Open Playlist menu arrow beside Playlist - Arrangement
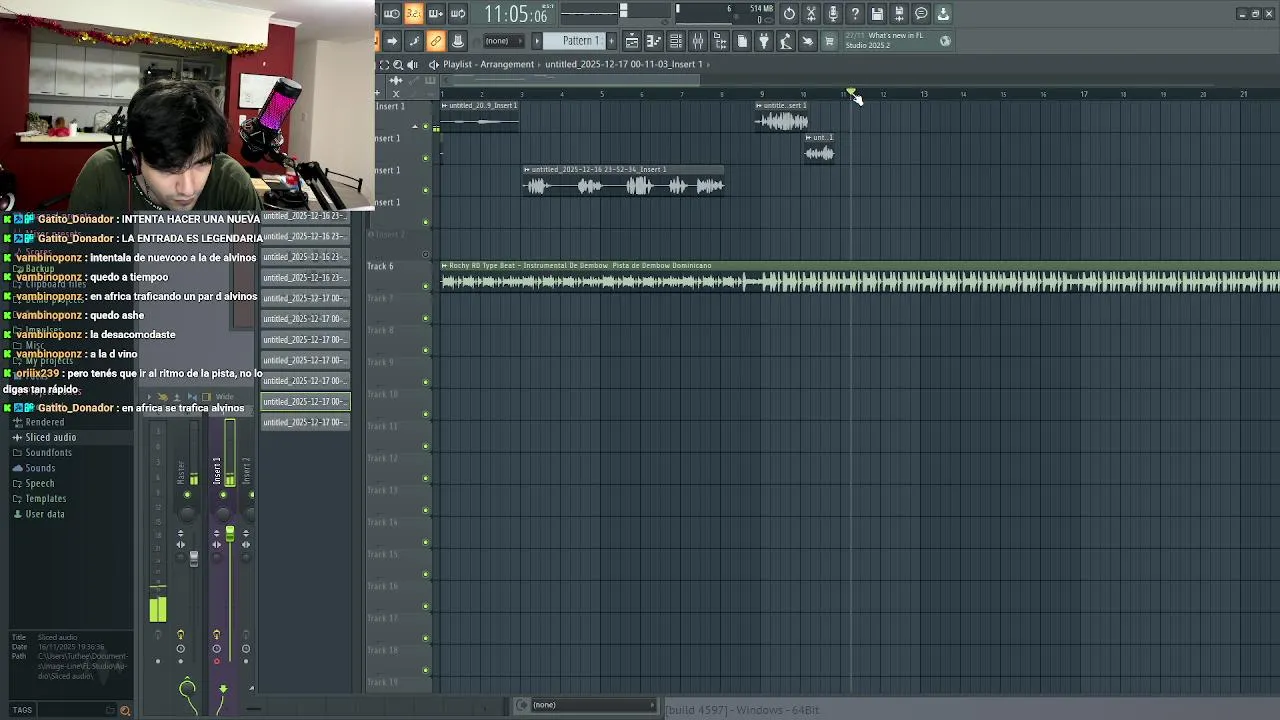This screenshot has height=720, width=1280. [433, 64]
